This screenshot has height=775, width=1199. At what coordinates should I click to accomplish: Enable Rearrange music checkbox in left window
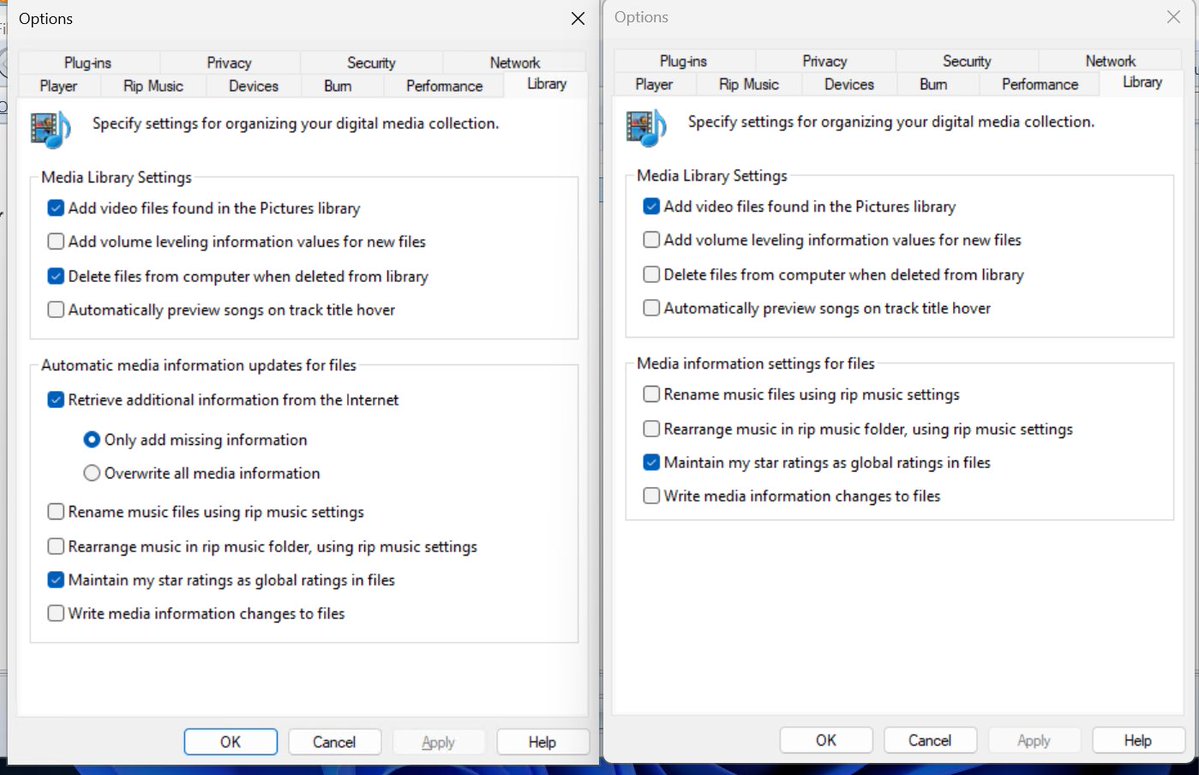[x=56, y=546]
